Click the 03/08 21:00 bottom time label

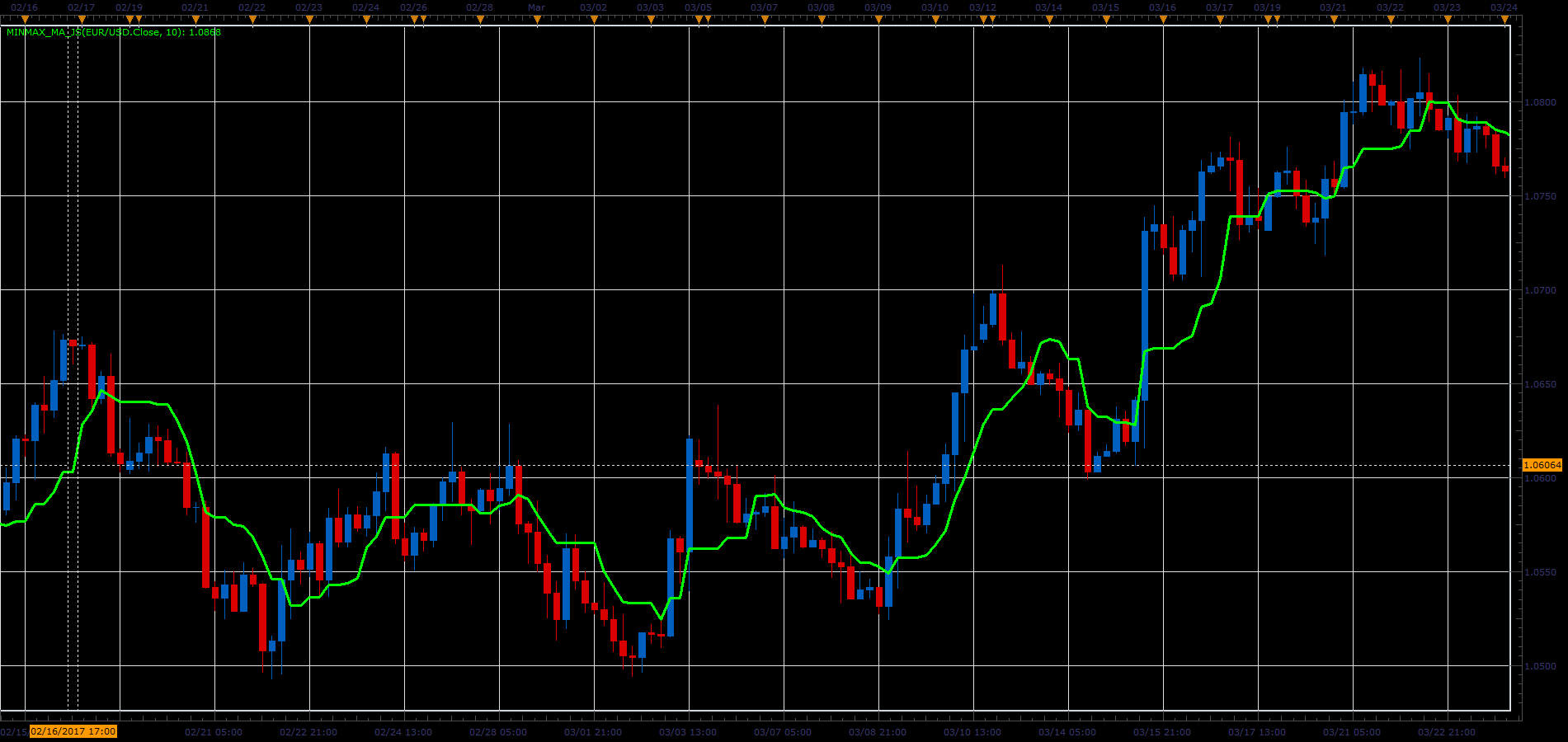(x=878, y=732)
